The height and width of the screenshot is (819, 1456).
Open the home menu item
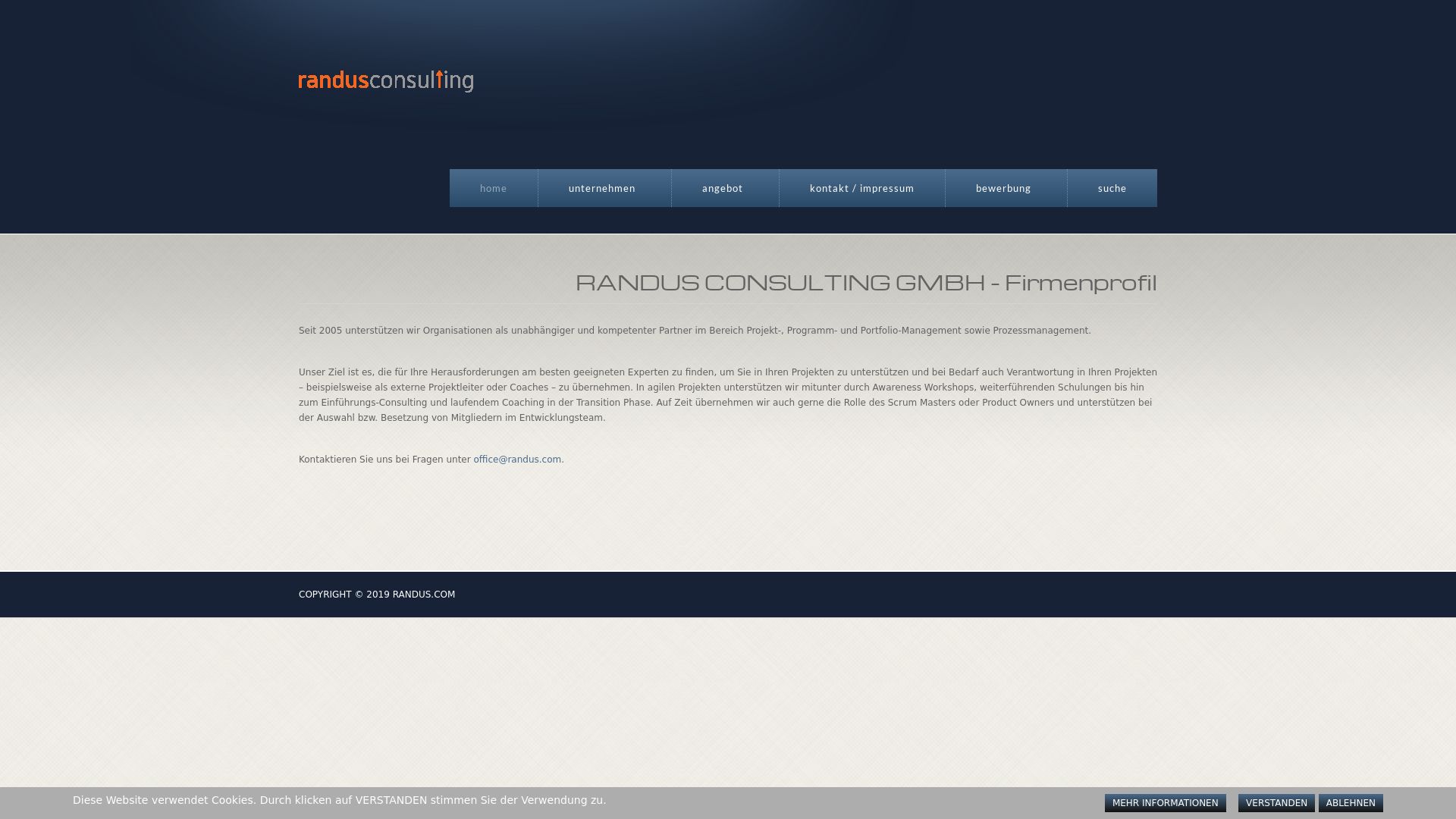point(494,188)
